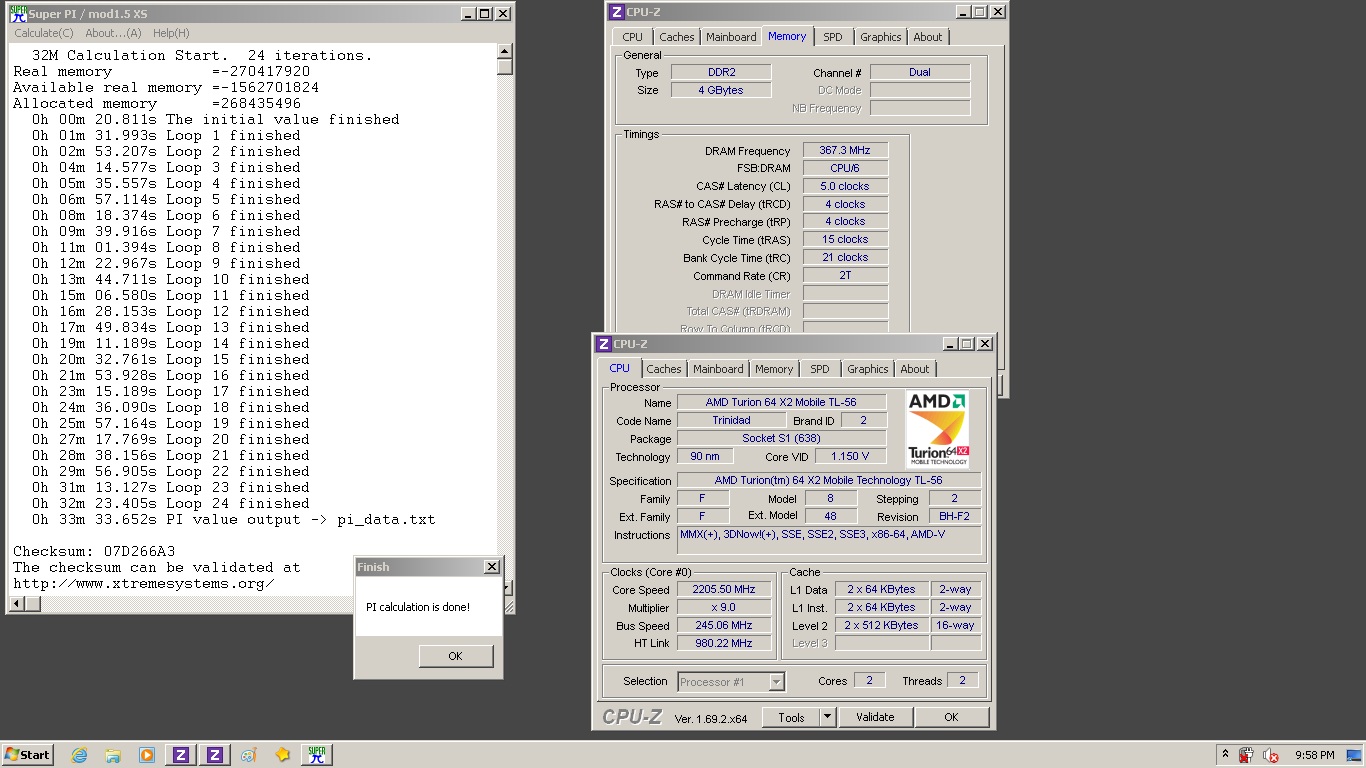This screenshot has width=1366, height=768.
Task: Click the Level 2 cache value 2 x 512 KBytes
Action: (x=881, y=626)
